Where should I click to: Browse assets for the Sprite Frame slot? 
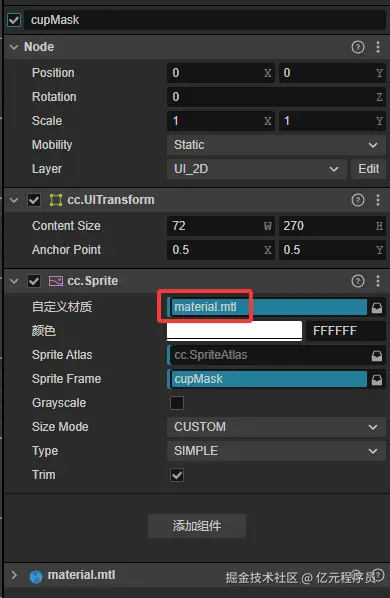pos(377,379)
